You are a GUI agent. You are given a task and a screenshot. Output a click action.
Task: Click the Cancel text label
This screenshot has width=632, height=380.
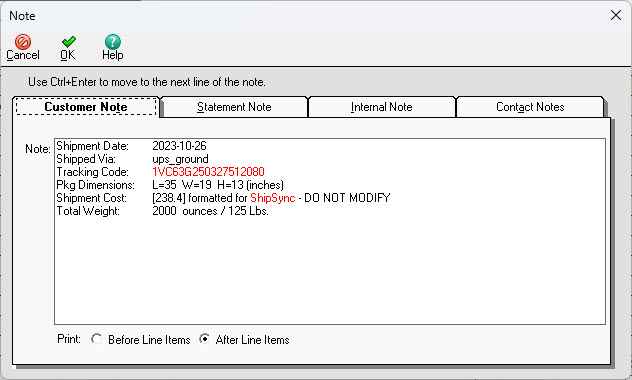[23, 55]
